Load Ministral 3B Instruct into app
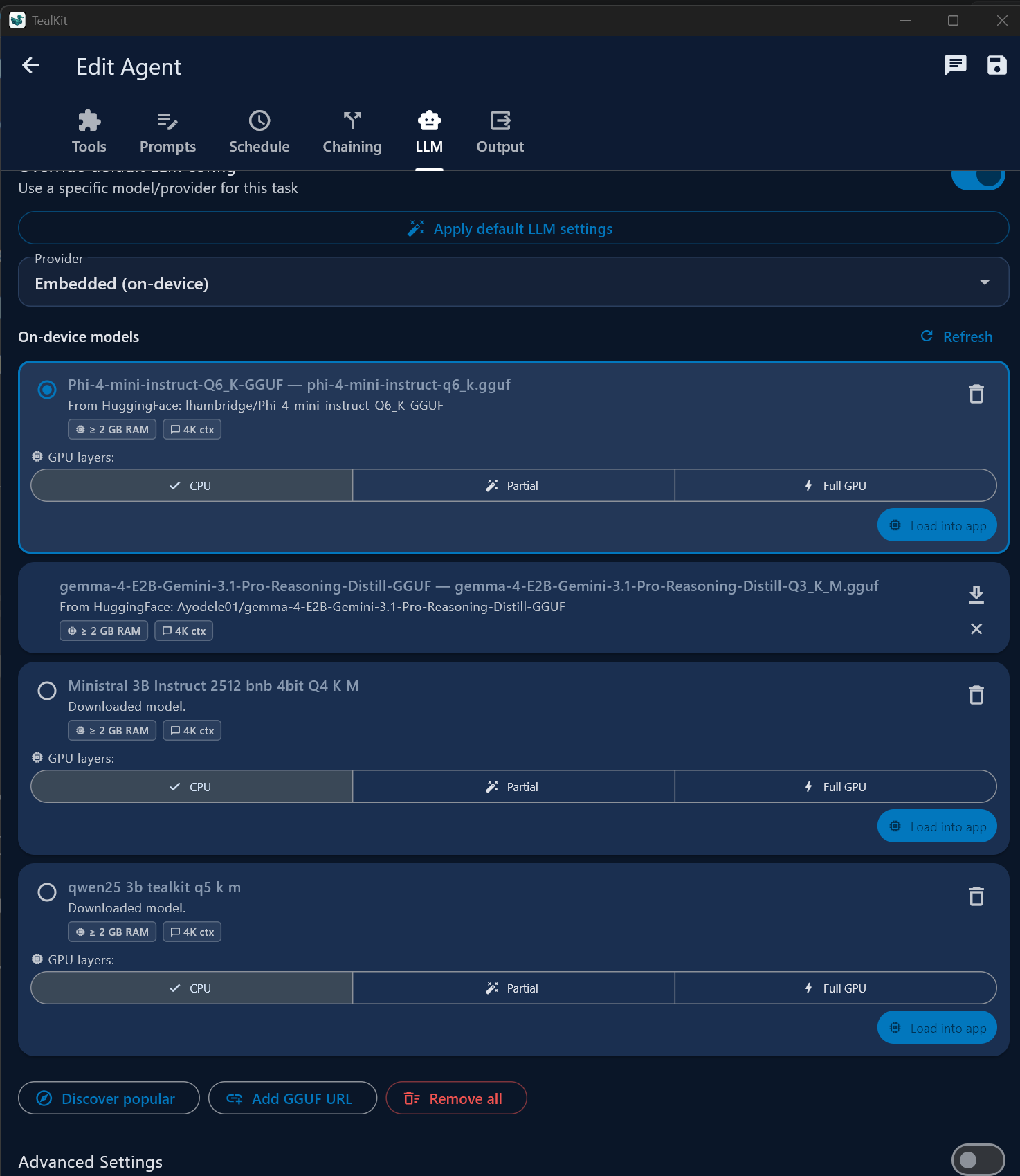 coord(937,826)
